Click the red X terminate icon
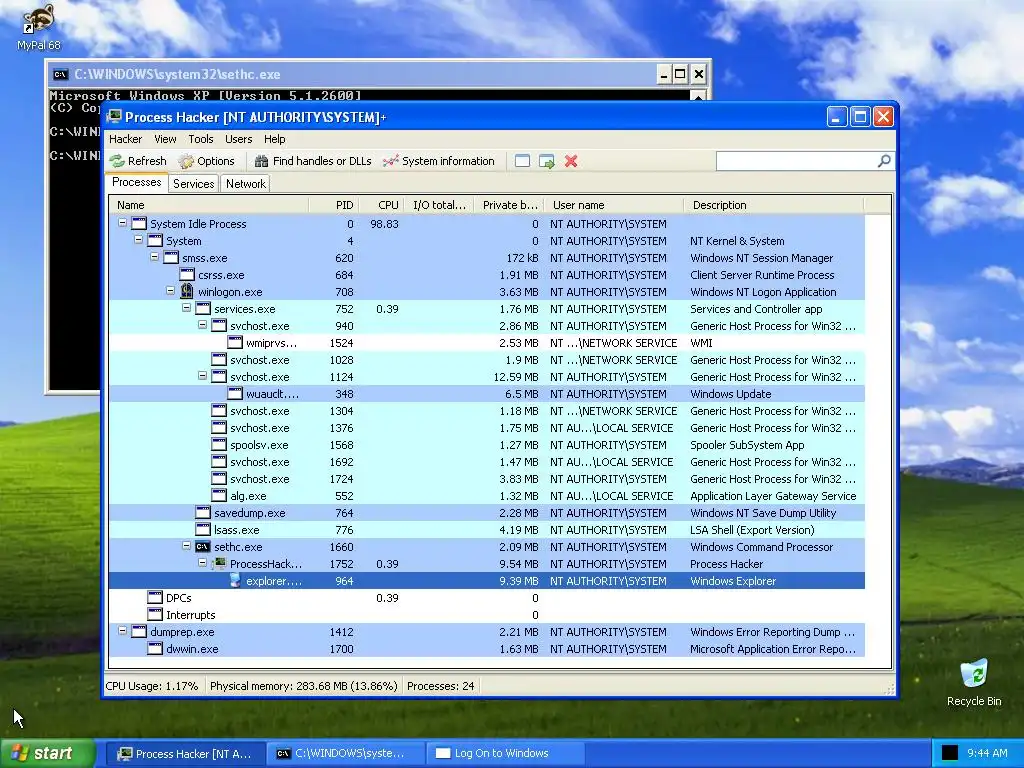The image size is (1024, 768). point(571,161)
